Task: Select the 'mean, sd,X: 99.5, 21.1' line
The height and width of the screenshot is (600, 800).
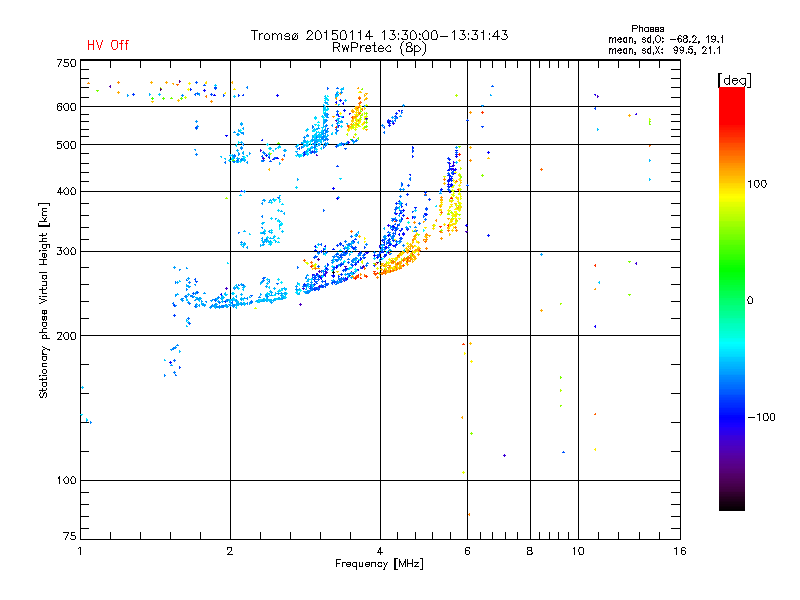Action: (664, 50)
